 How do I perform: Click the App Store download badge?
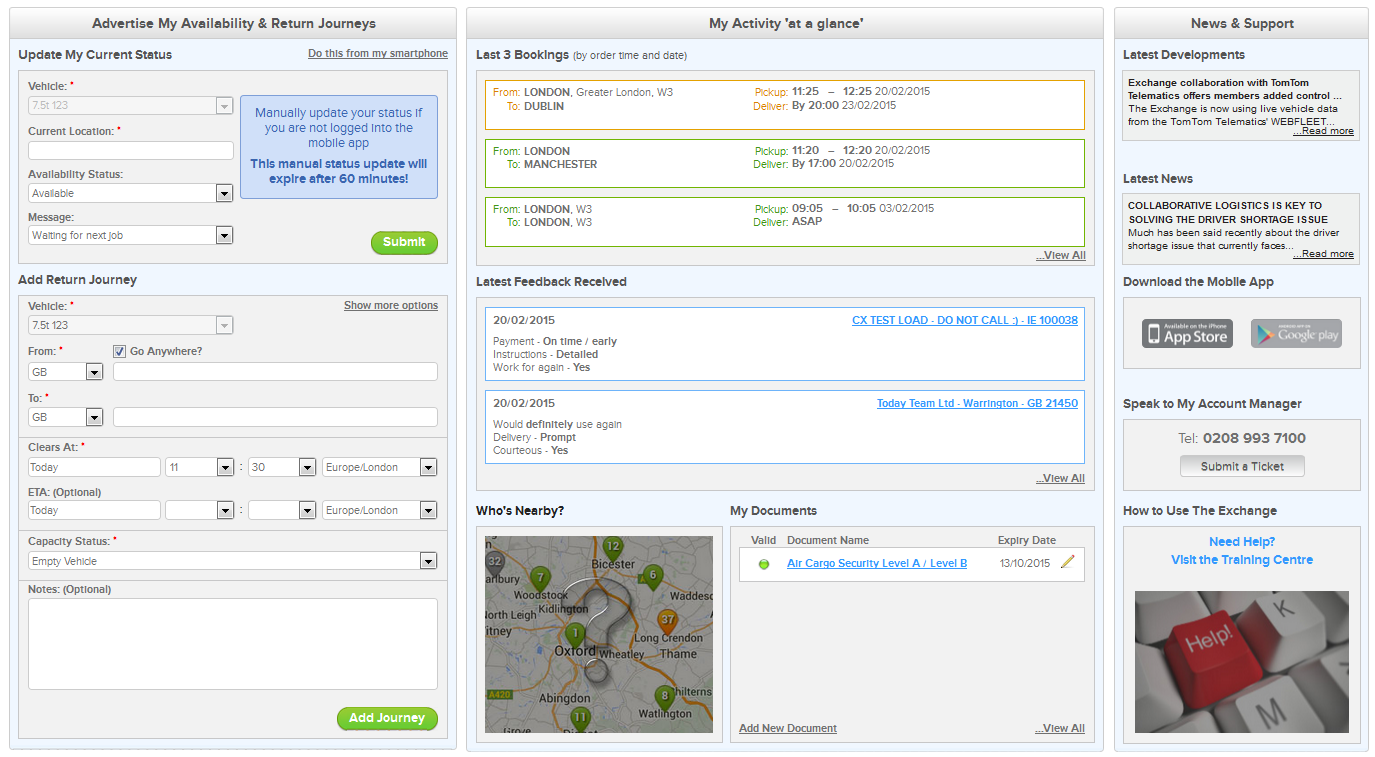1187,334
